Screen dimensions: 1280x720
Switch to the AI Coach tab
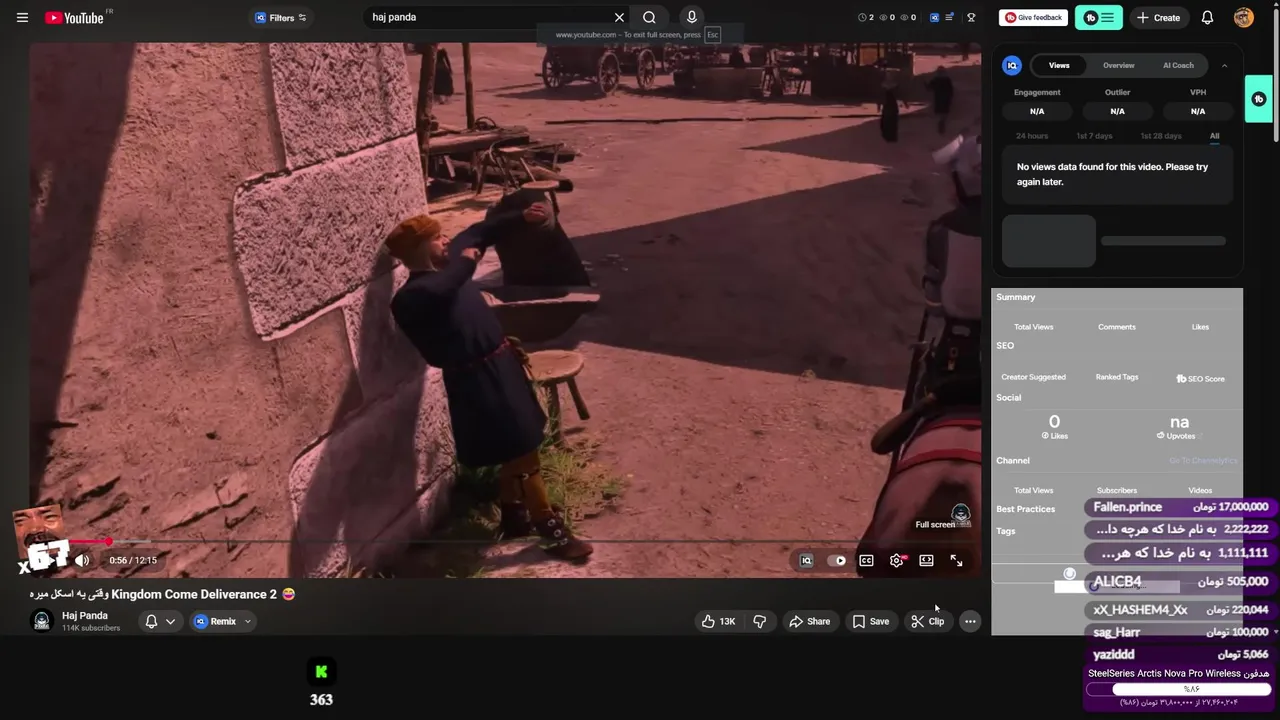pos(1178,65)
